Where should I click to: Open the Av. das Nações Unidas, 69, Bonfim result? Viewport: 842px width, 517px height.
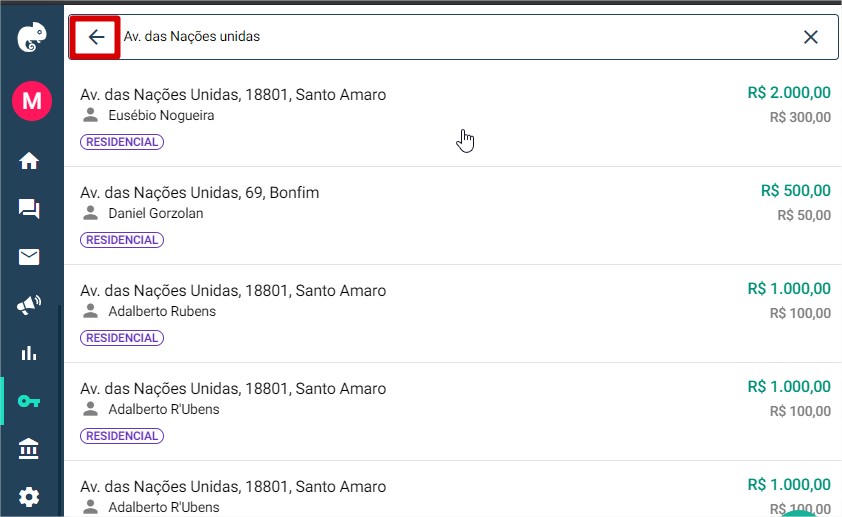coord(453,216)
